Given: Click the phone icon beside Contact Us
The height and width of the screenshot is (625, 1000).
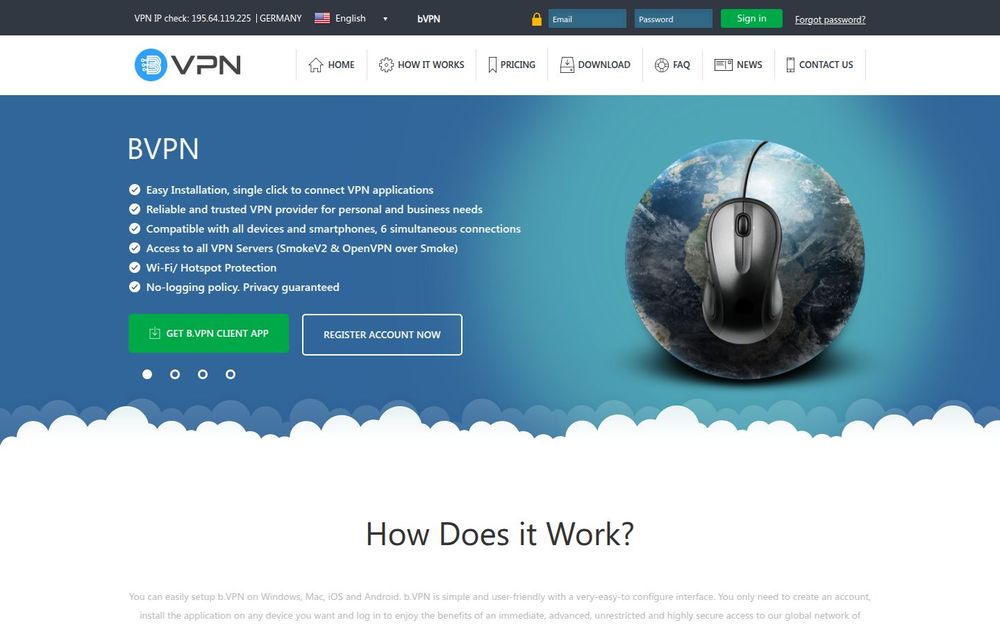Looking at the screenshot, I should [x=790, y=64].
